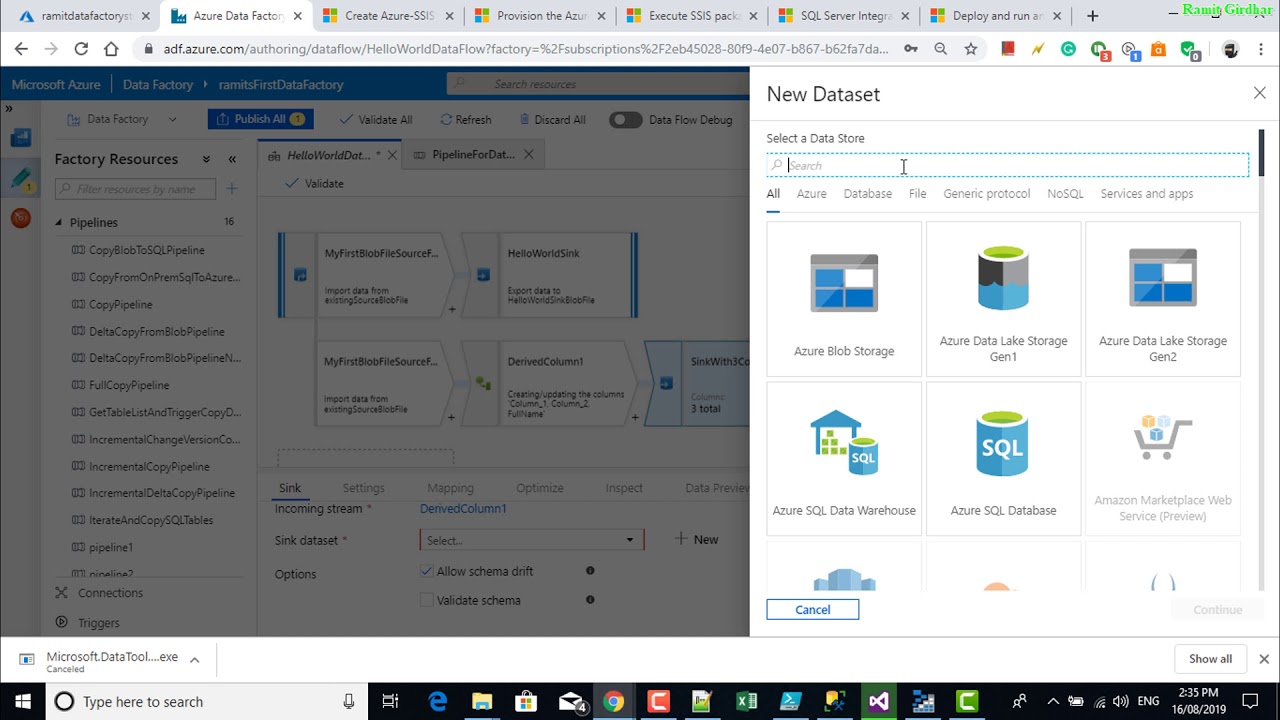Screen dimensions: 1280x720
Task: Open the Overview home icon in left sidebar
Action: (21, 138)
